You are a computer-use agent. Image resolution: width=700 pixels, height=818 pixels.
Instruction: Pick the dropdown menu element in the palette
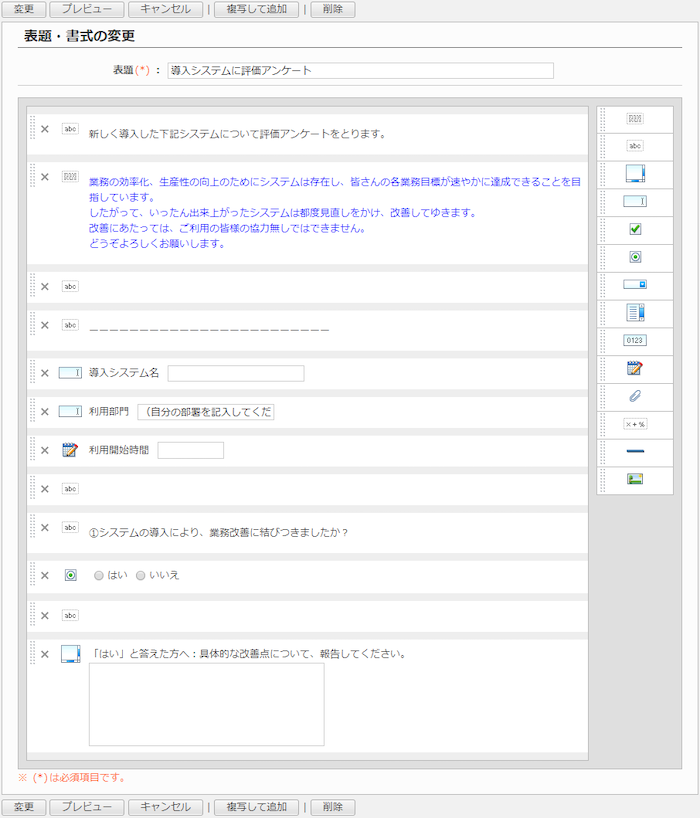[x=635, y=284]
